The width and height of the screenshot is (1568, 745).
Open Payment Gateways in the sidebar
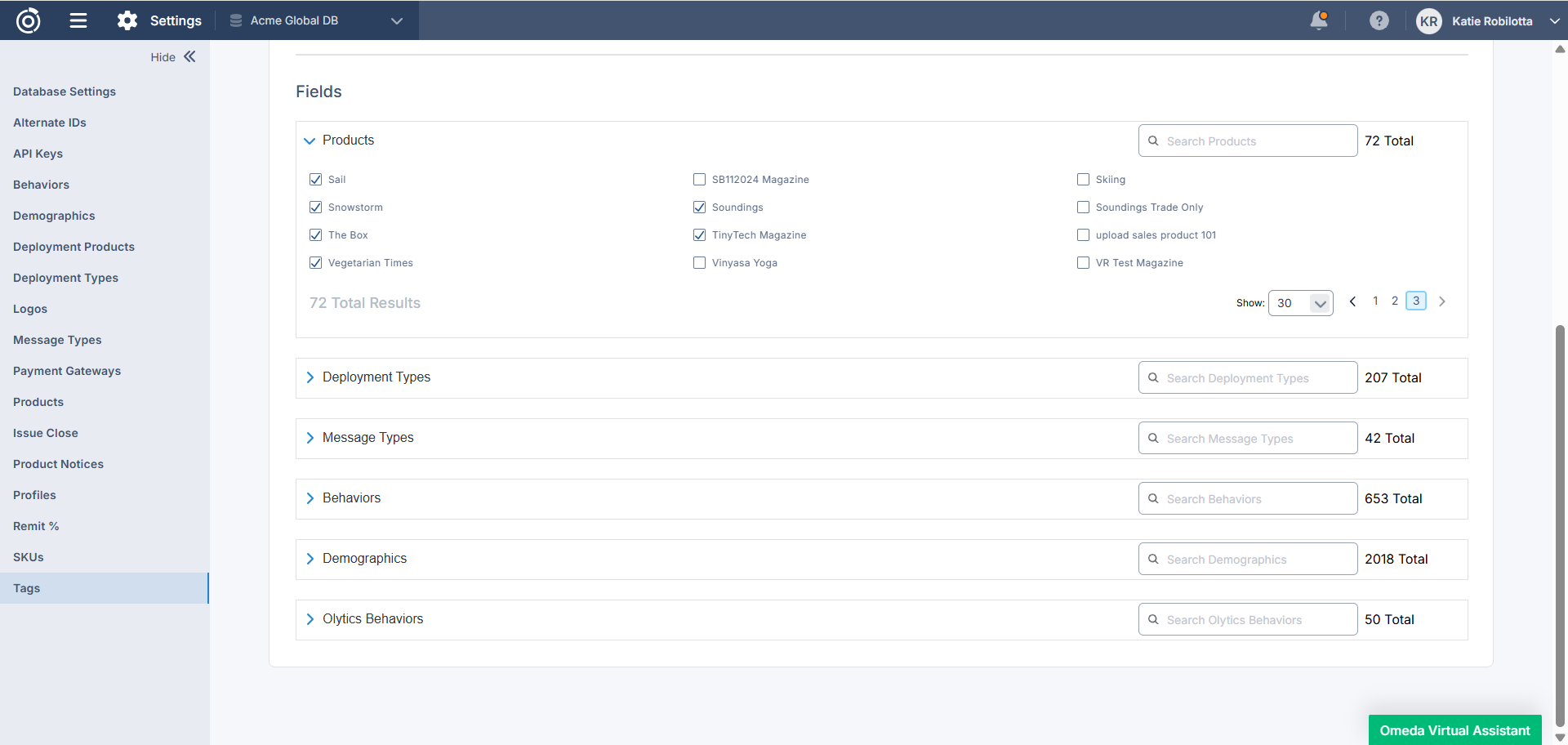[x=67, y=371]
